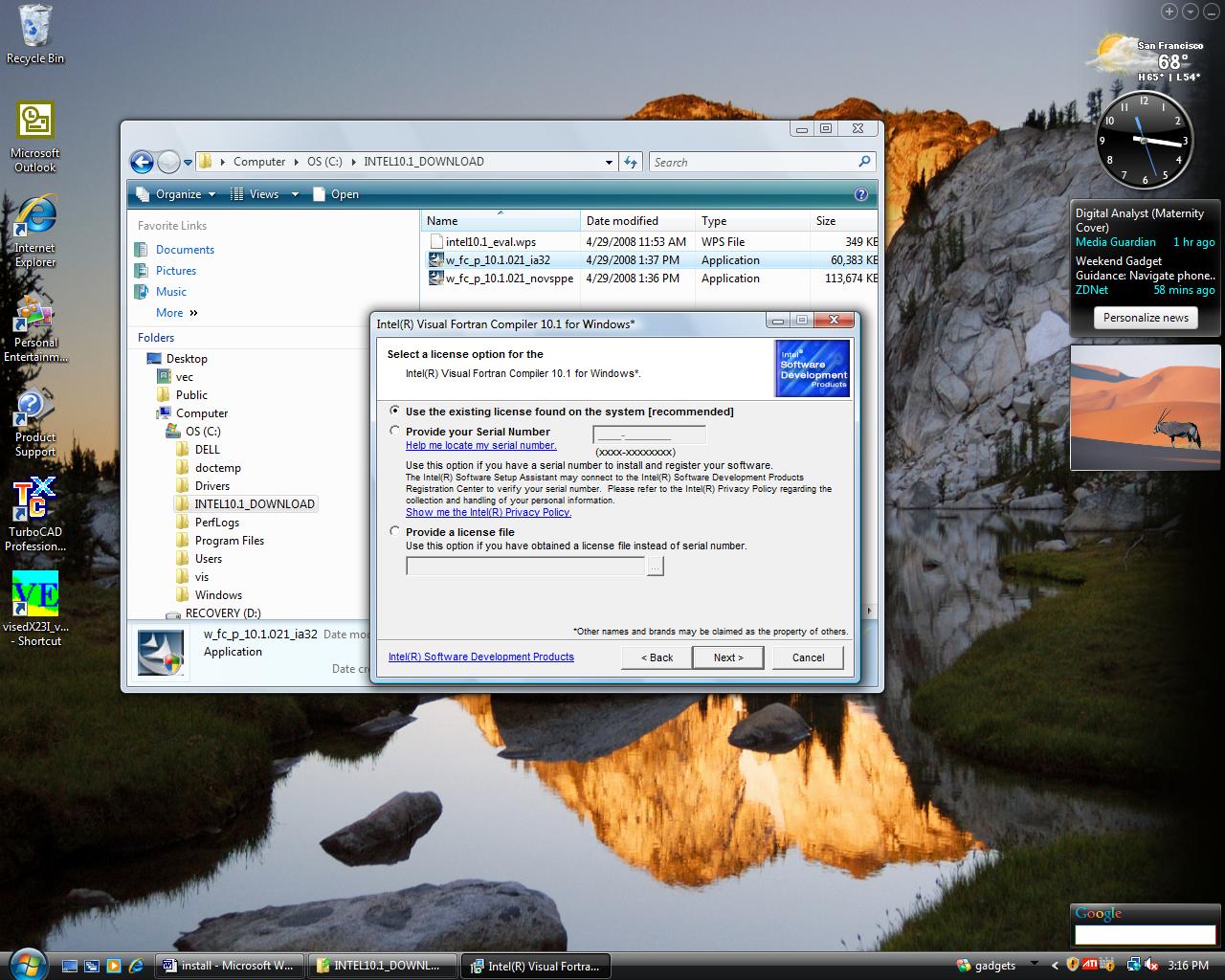Click the muted volume tray icon

[1151, 966]
